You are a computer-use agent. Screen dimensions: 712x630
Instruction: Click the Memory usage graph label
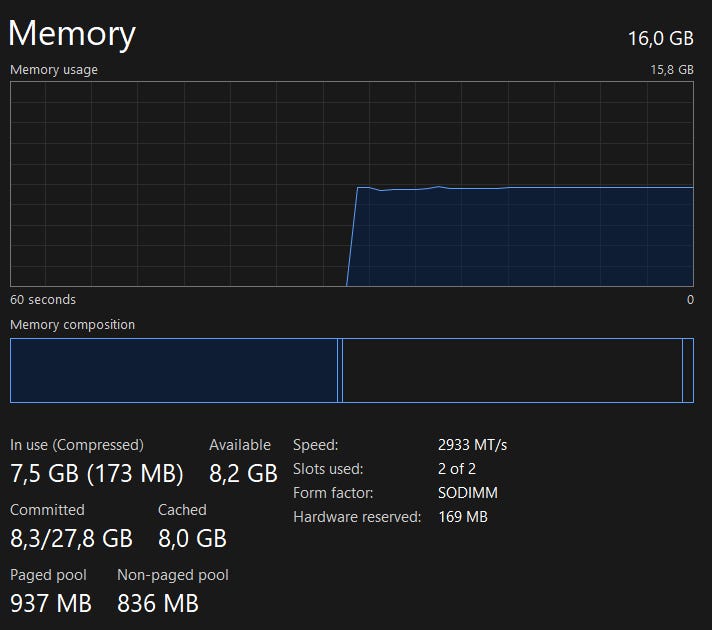54,69
